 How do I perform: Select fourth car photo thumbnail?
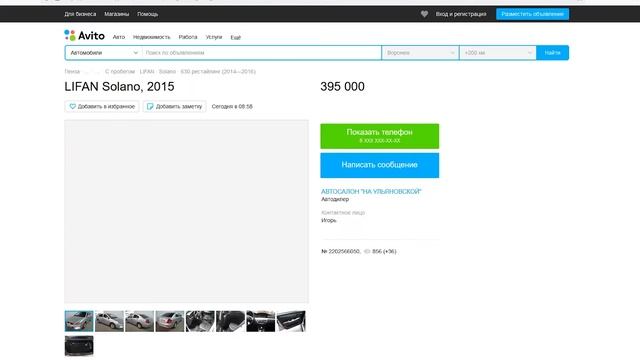coord(170,321)
